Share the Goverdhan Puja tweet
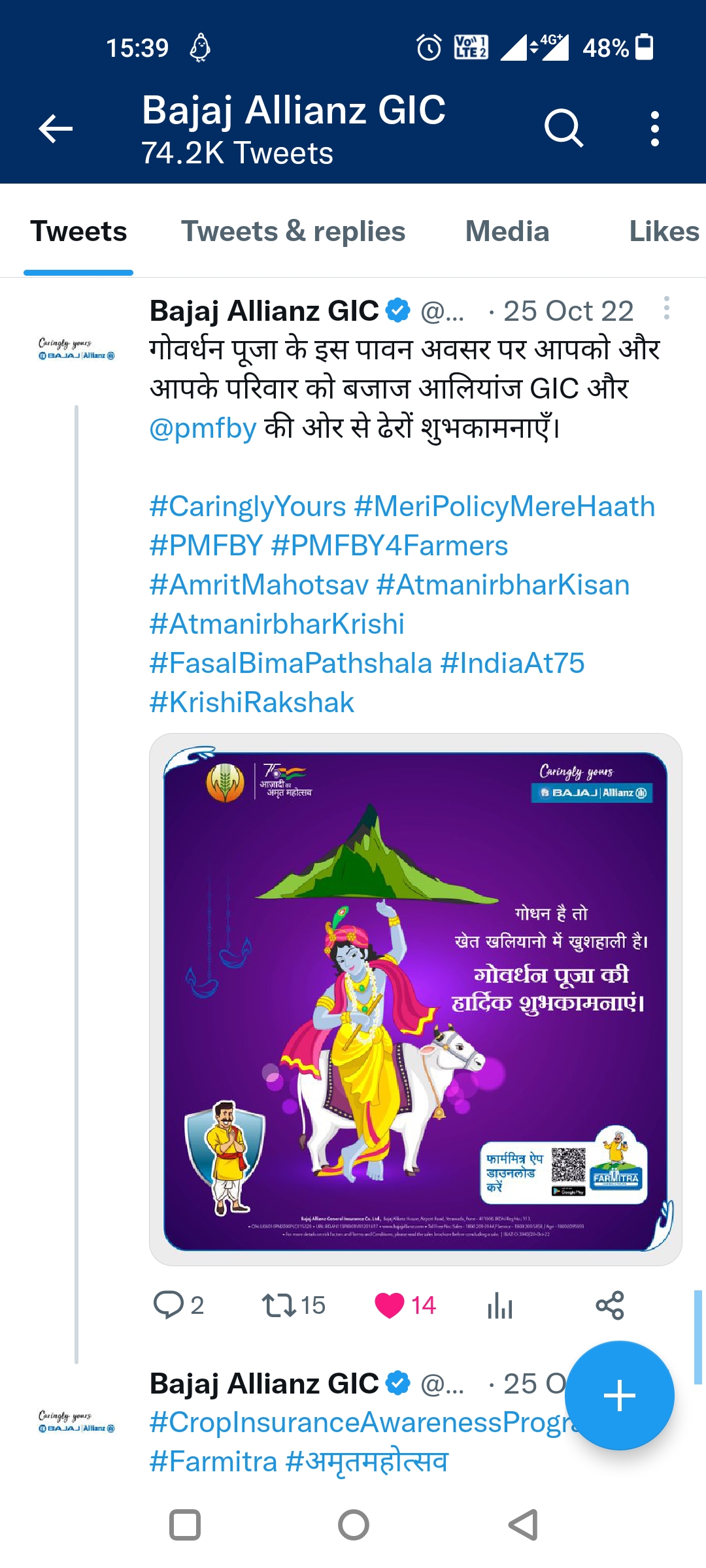The height and width of the screenshot is (1568, 706). [610, 1305]
